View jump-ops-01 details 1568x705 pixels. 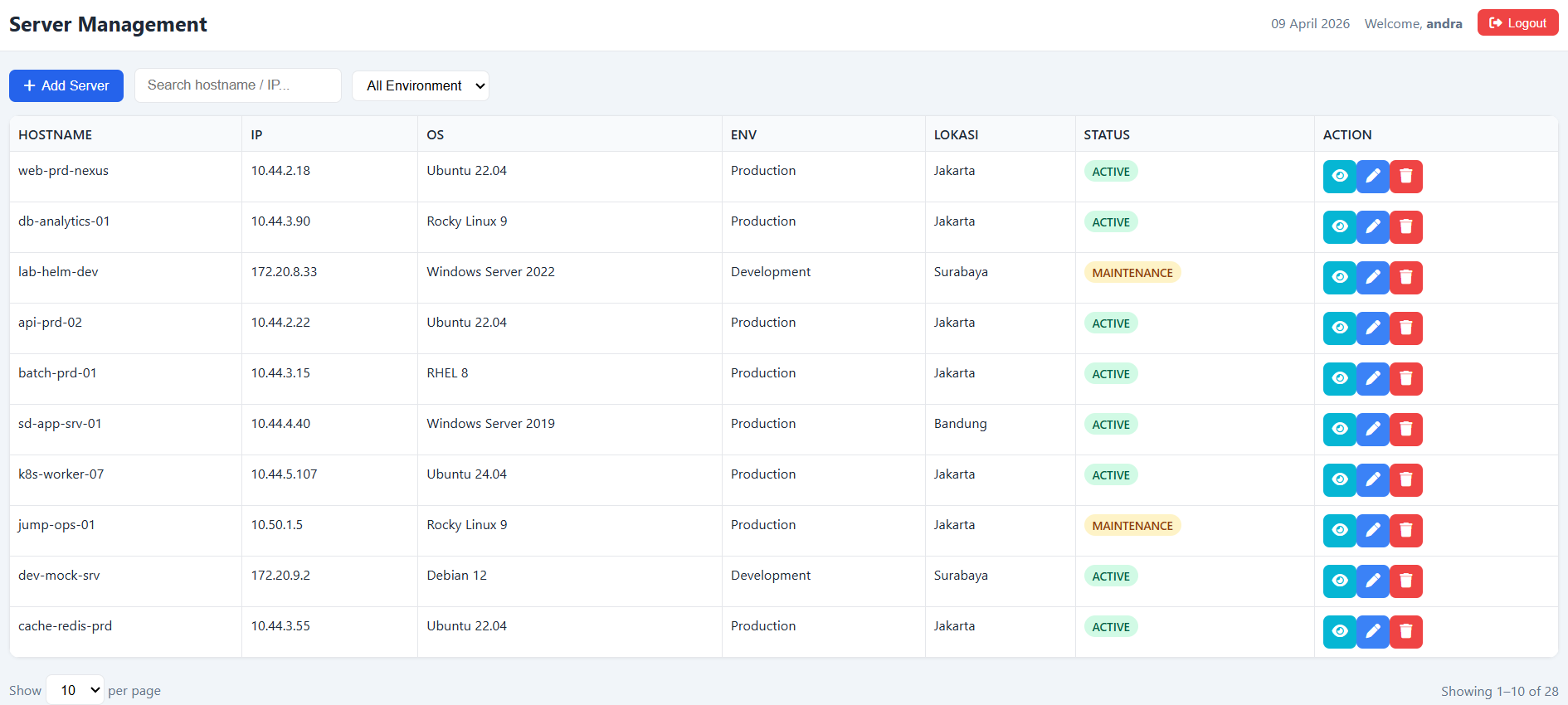pyautogui.click(x=1339, y=531)
